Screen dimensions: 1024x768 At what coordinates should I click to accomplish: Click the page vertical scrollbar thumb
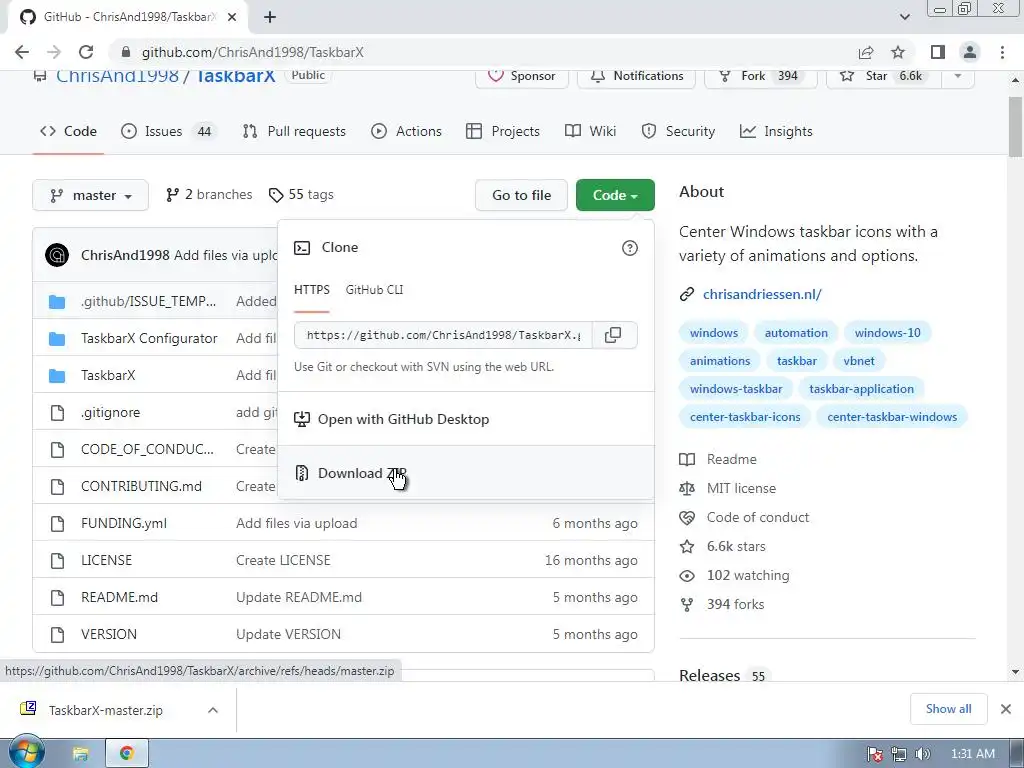[x=1015, y=127]
